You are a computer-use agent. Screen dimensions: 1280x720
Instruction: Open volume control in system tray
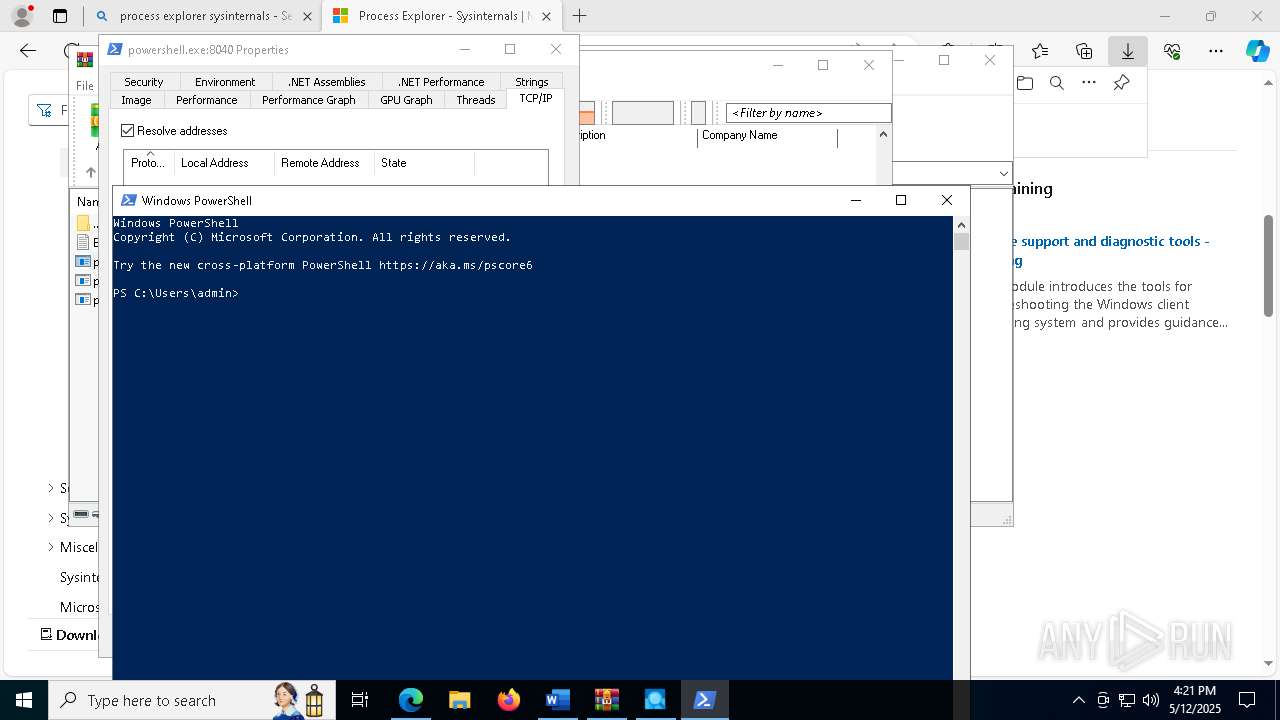pyautogui.click(x=1150, y=700)
